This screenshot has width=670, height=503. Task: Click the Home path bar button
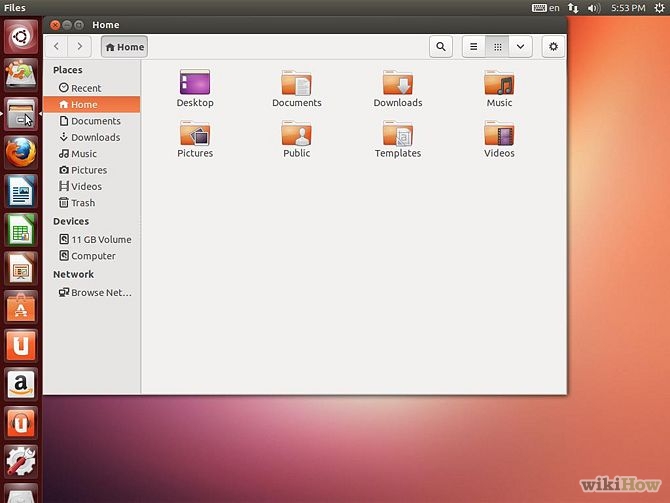(x=124, y=47)
